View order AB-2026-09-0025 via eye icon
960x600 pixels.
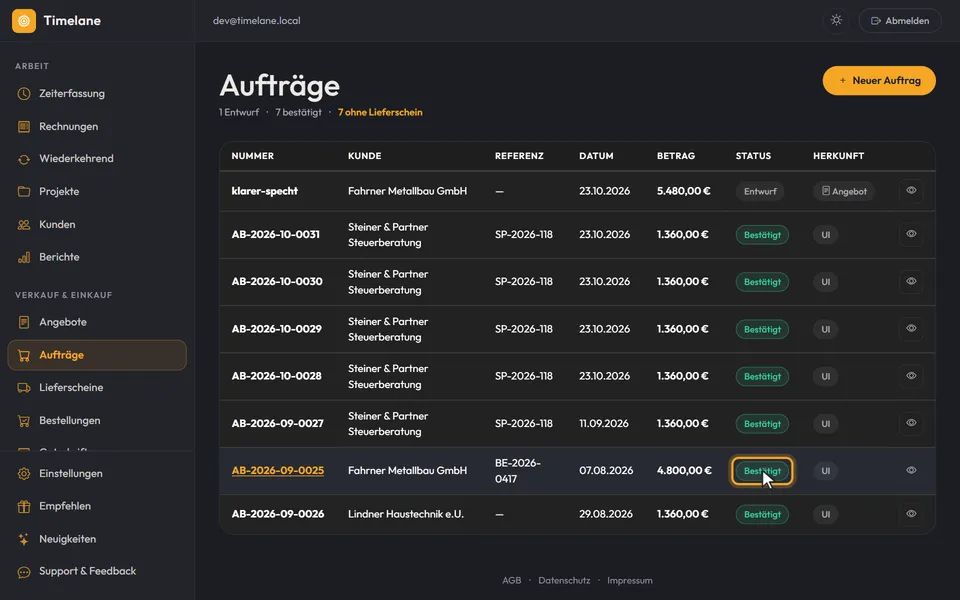[x=911, y=470]
